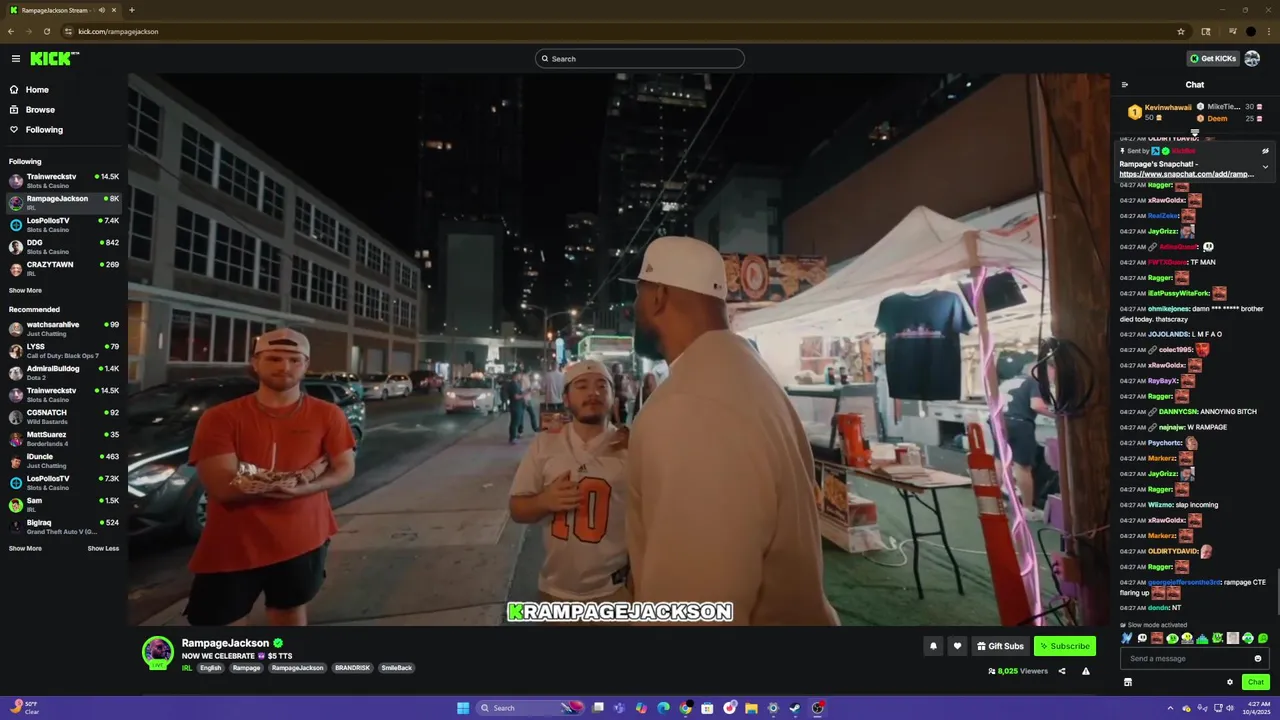Viewport: 1280px width, 720px height.
Task: Report stream using warning triangle icon
Action: click(1085, 671)
